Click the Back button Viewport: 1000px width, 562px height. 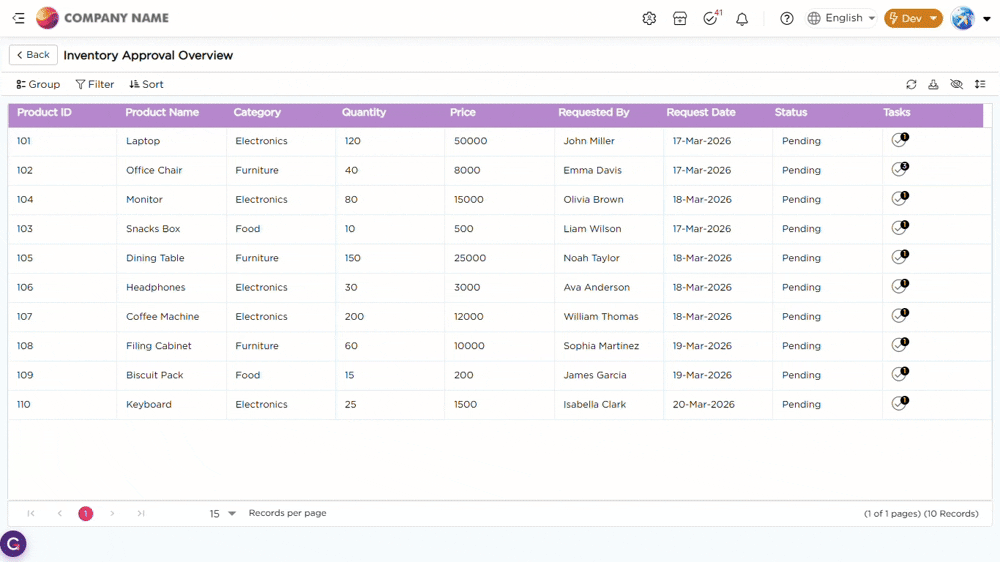(x=33, y=55)
